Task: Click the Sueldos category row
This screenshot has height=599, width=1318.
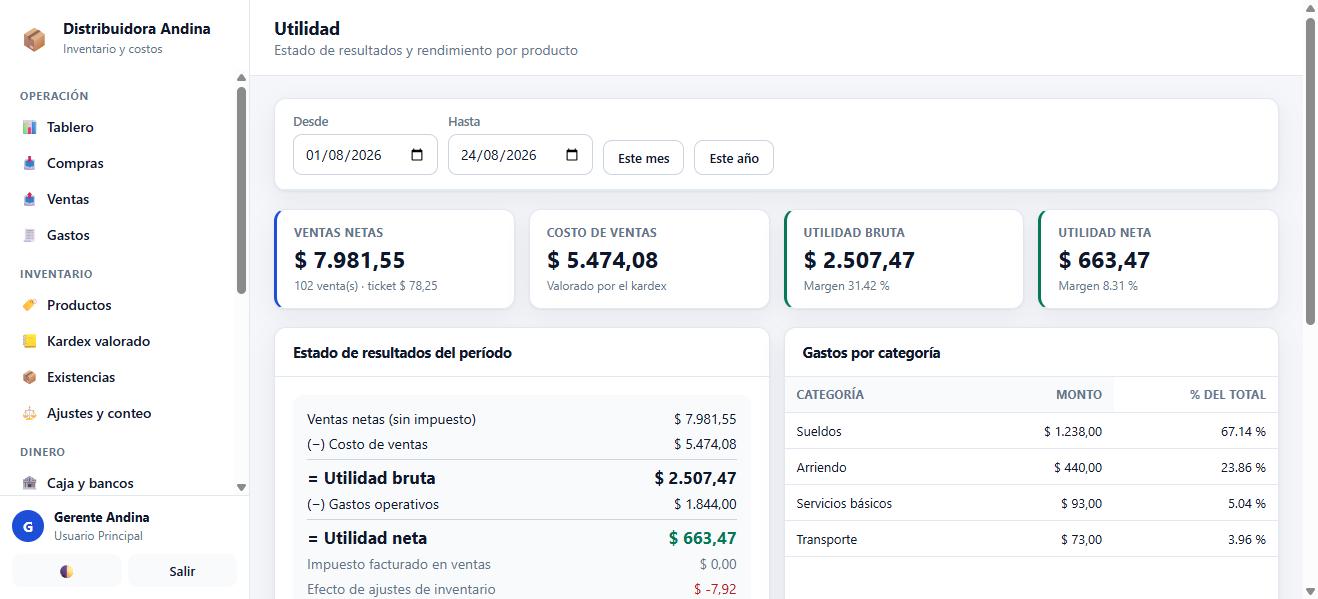Action: 1031,431
